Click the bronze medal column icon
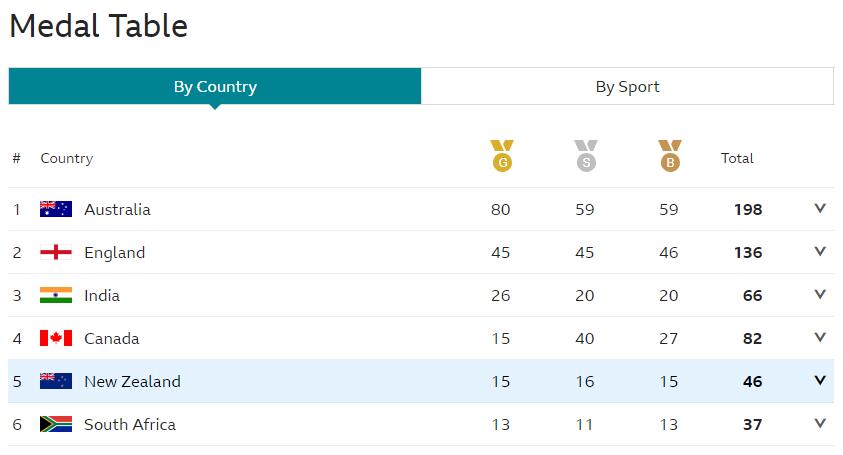Screen dimensions: 843x455 (x=670, y=156)
